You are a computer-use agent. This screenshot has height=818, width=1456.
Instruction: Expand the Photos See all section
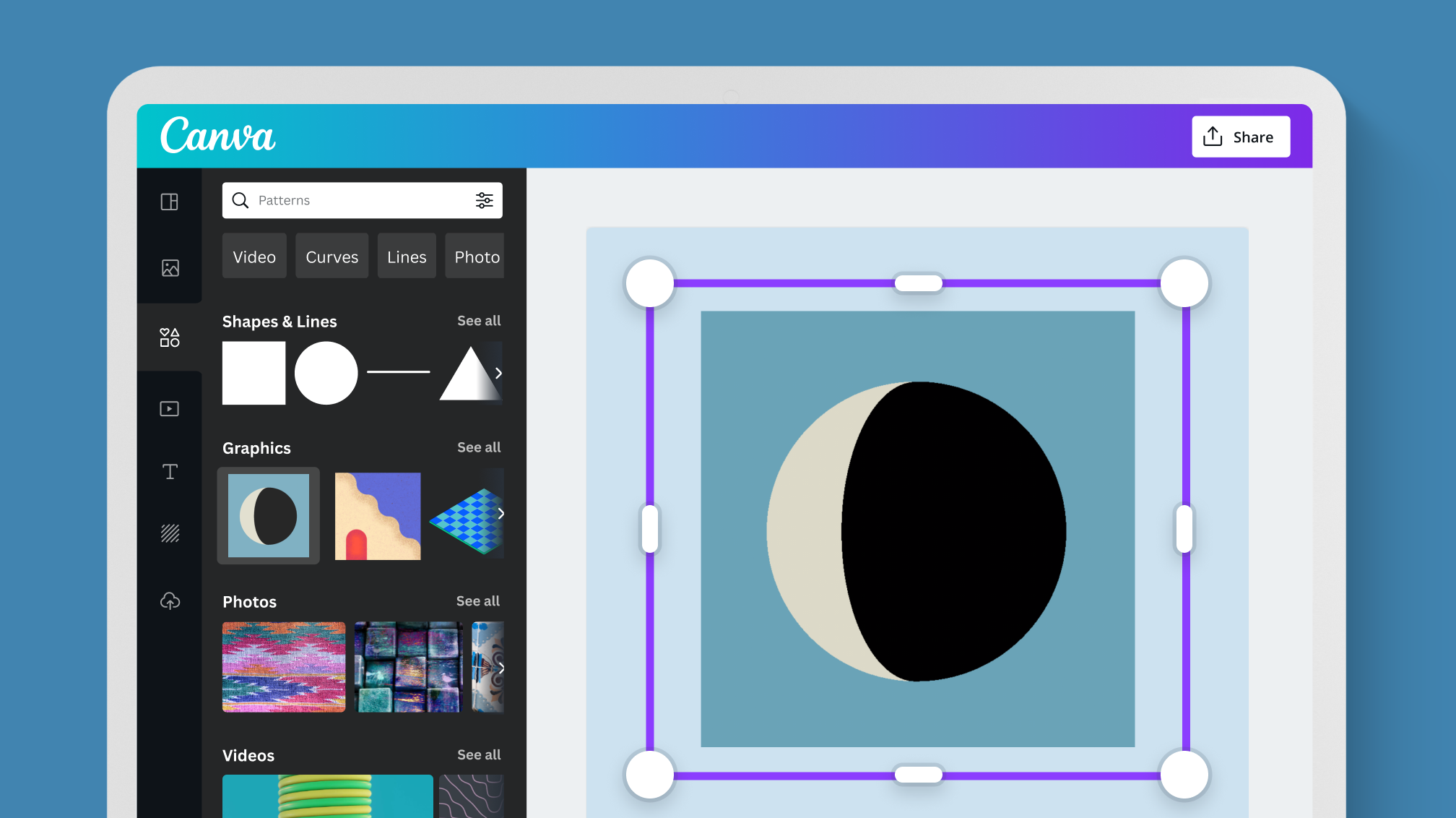tap(479, 601)
